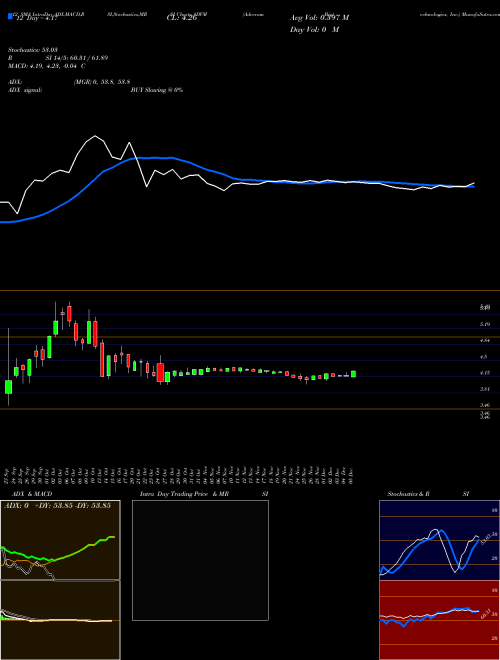The height and width of the screenshot is (660, 500).
Task: Click the "(MGR) 0, 53.8, 53.8" ADX values
Action: point(102,82)
